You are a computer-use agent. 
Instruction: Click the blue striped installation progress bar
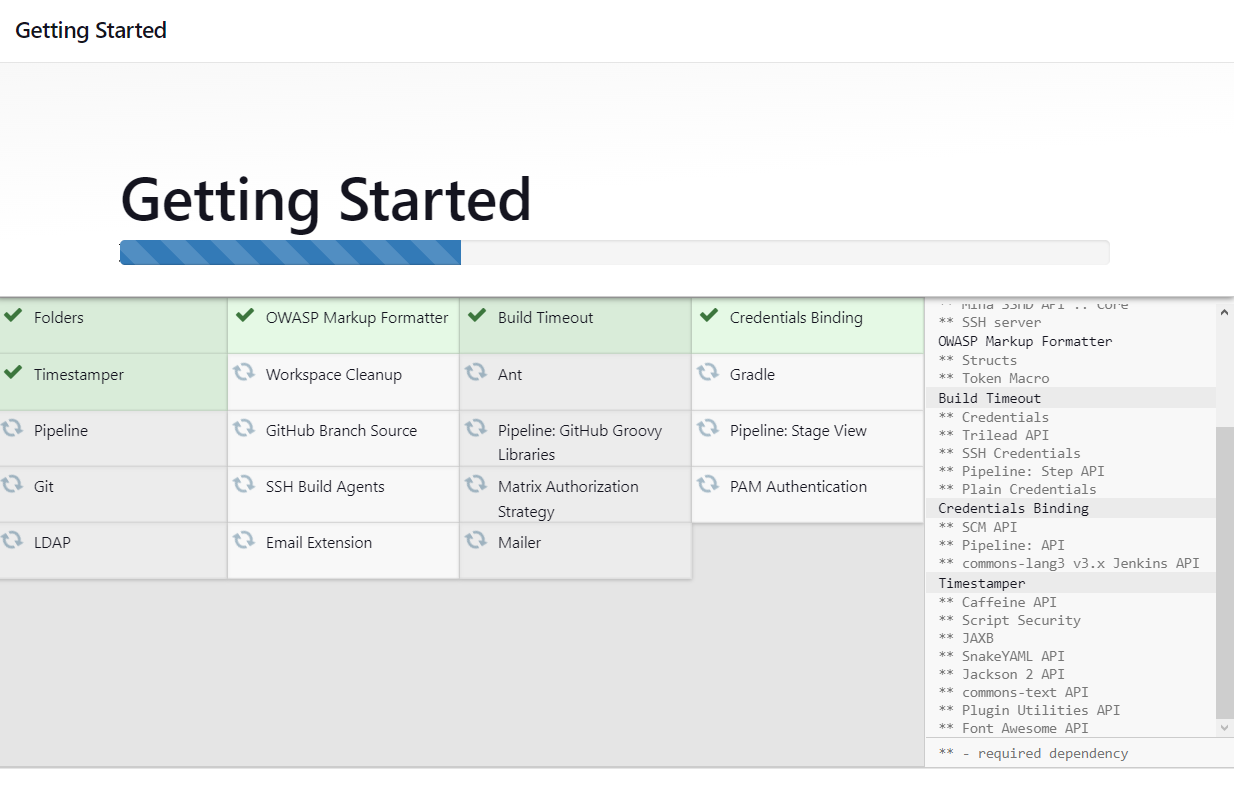290,253
